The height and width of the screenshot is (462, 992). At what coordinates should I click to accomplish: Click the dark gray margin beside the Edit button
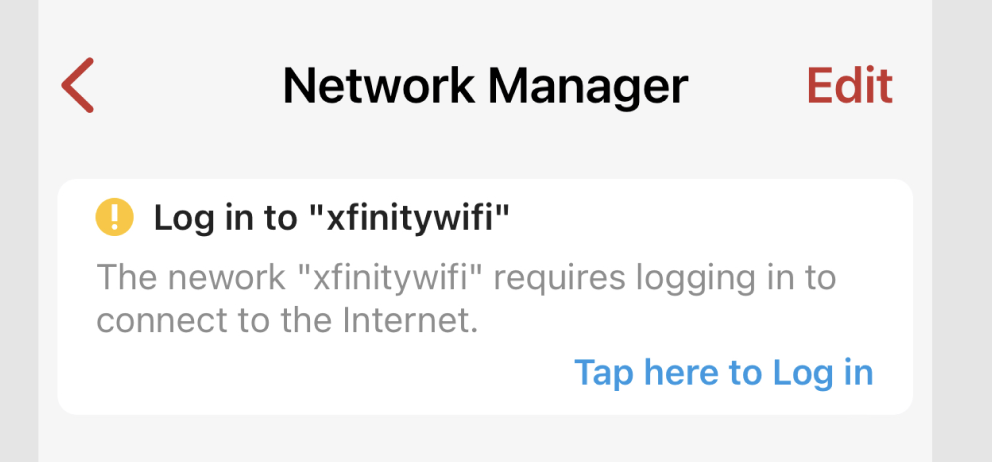[x=962, y=85]
